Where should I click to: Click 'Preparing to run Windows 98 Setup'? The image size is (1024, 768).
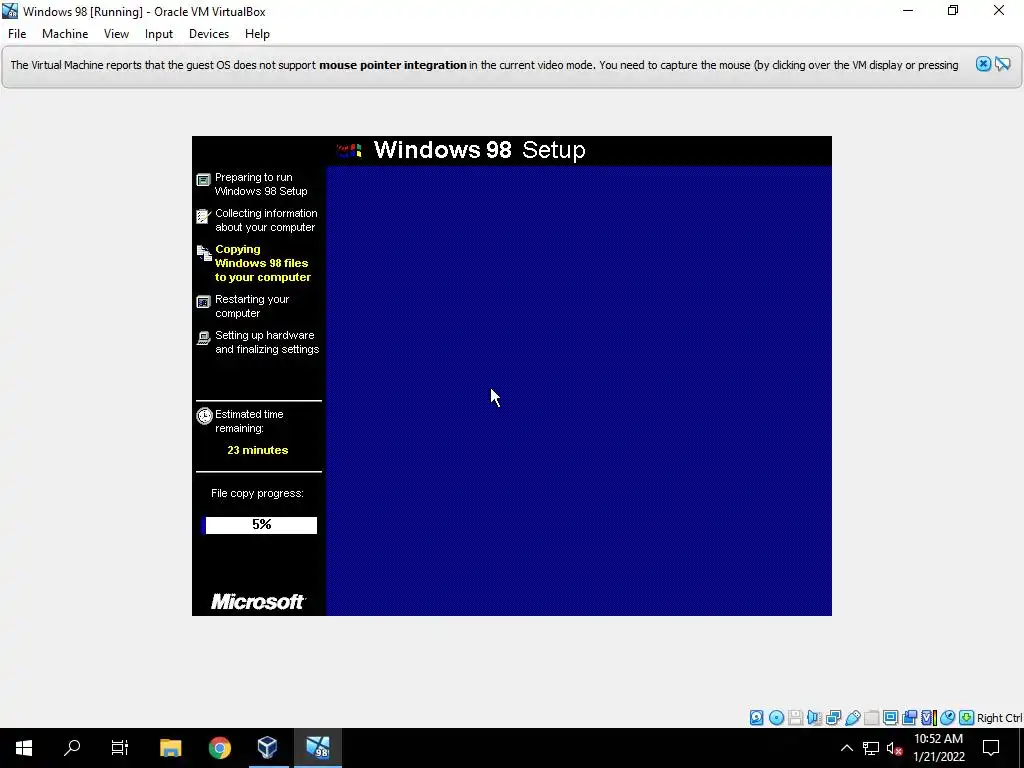point(261,184)
